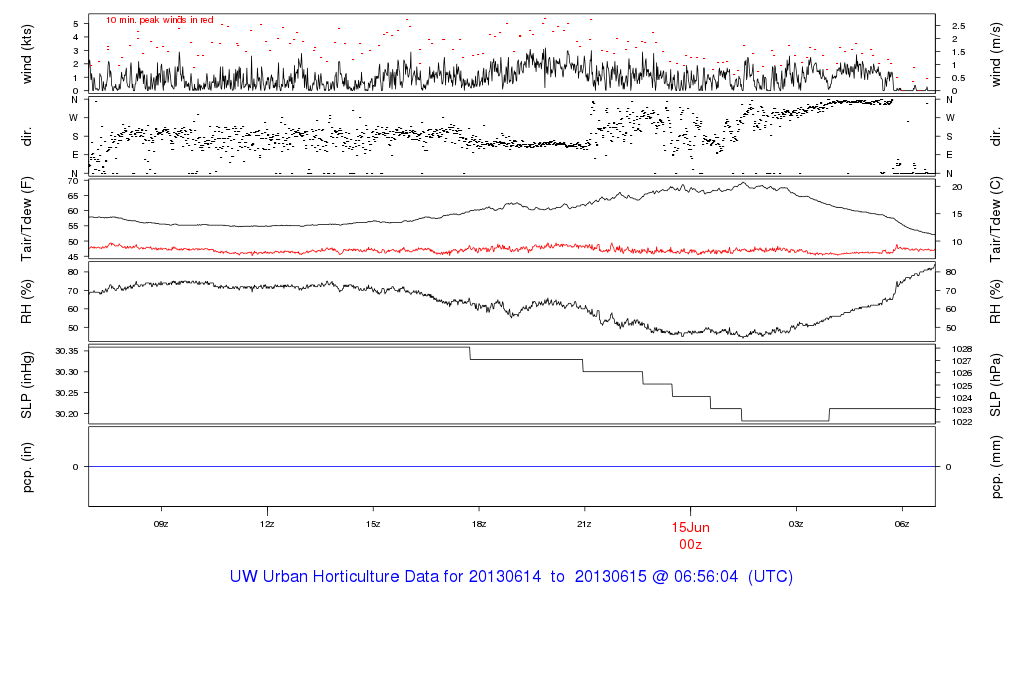Click the 'pcp. (in)' axis label
This screenshot has width=1024, height=700.
point(27,466)
